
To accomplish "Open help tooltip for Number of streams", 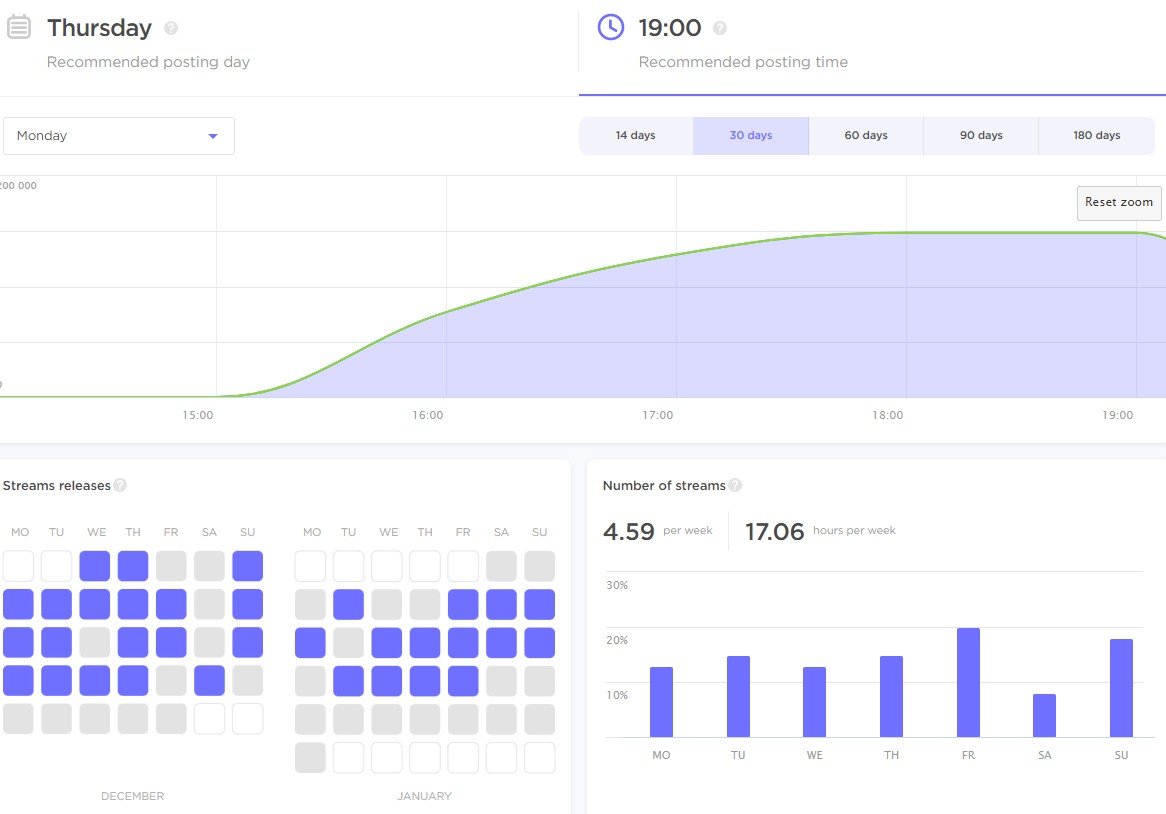I will (x=735, y=485).
